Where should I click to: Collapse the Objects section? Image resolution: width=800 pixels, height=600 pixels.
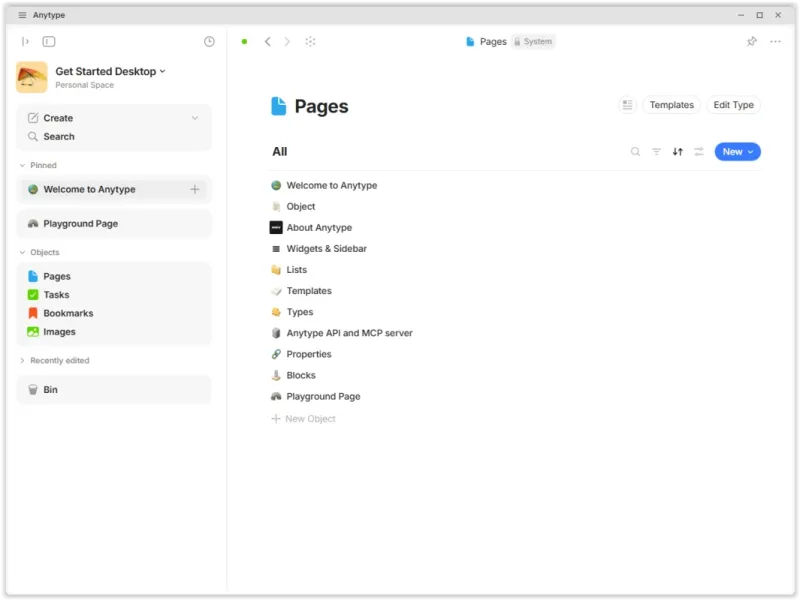click(22, 253)
